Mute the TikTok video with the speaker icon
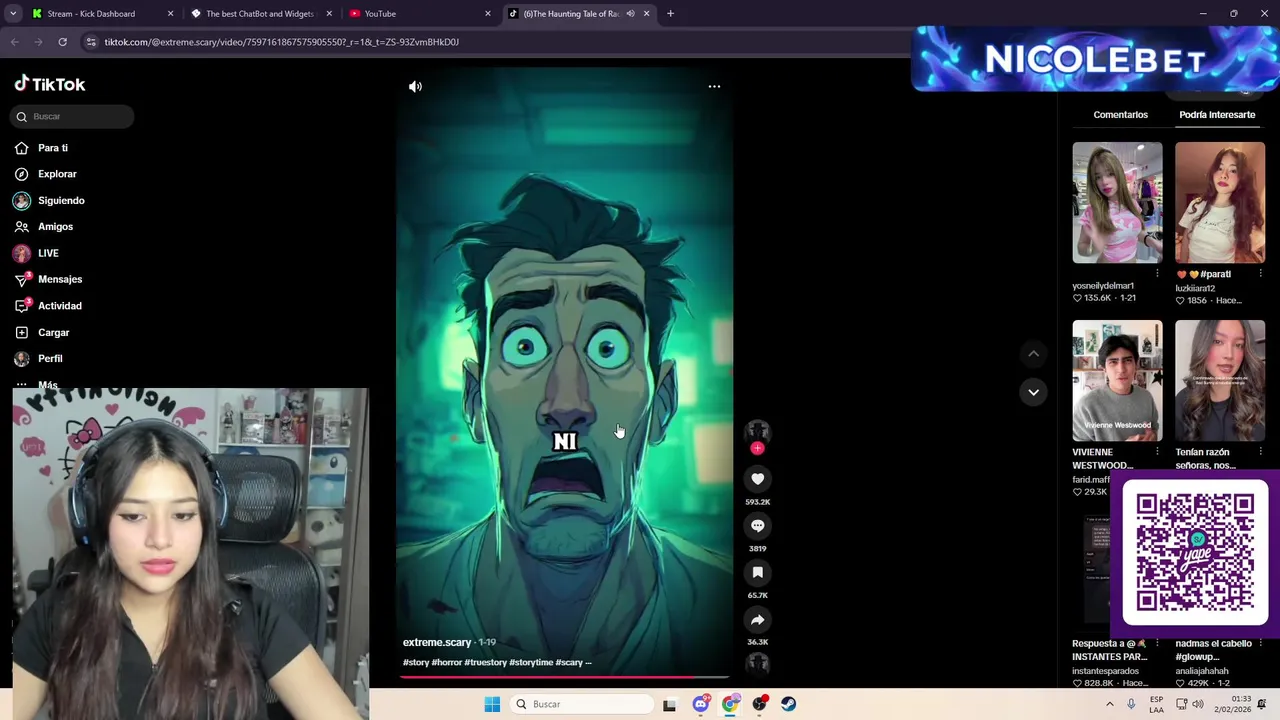The width and height of the screenshot is (1280, 720). 415,86
